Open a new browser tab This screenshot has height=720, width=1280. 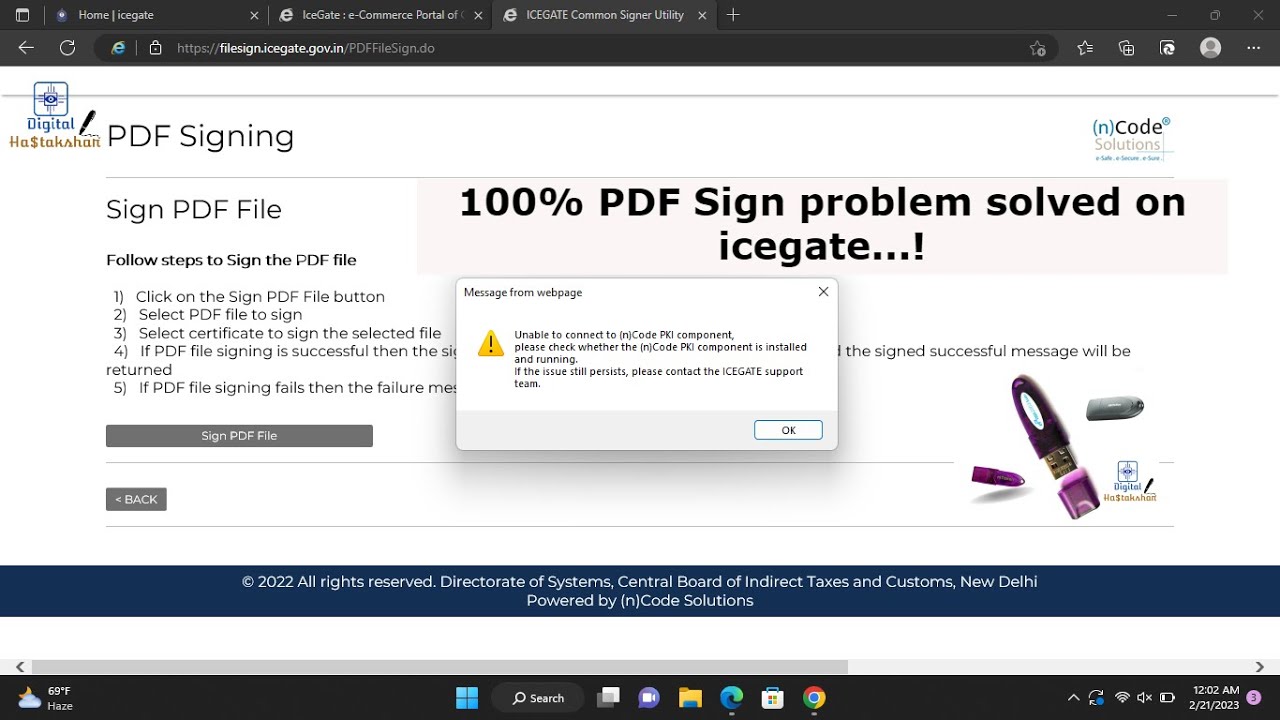pyautogui.click(x=733, y=15)
